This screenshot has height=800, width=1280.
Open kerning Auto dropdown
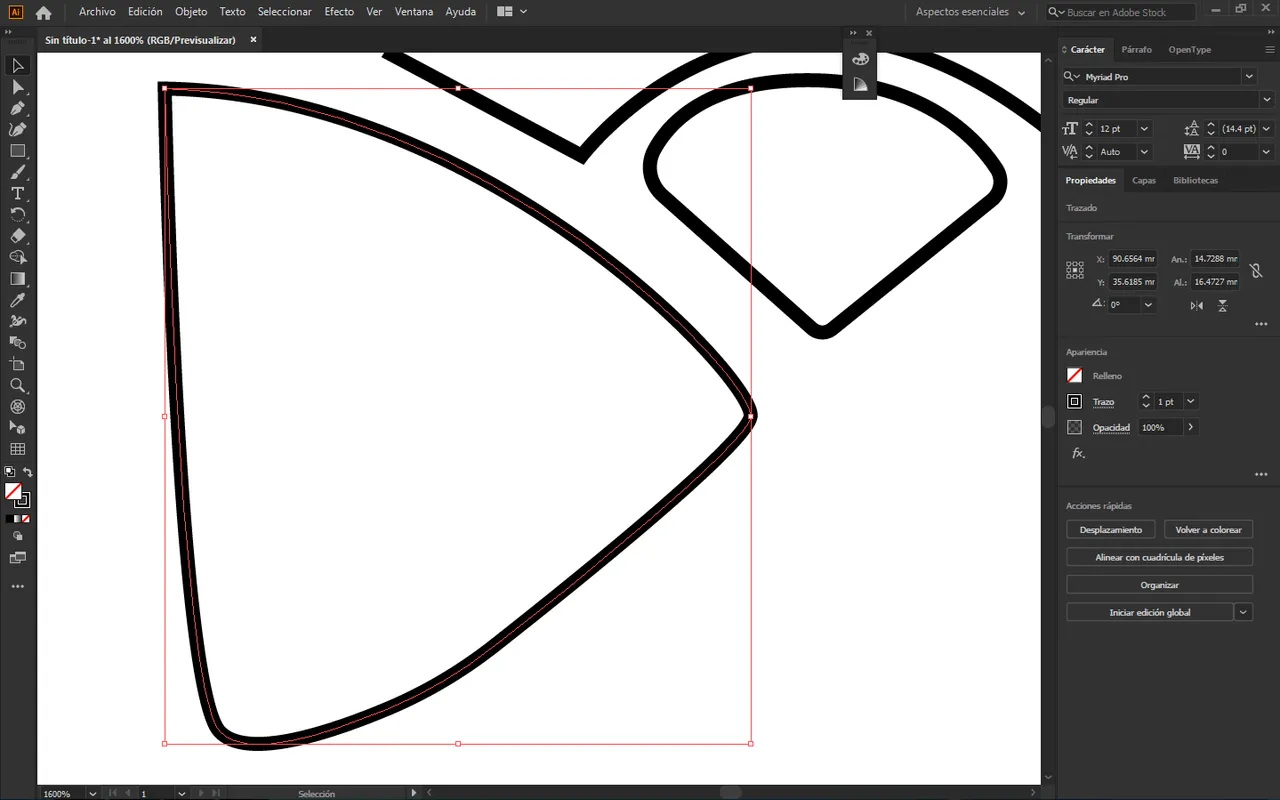(1144, 152)
